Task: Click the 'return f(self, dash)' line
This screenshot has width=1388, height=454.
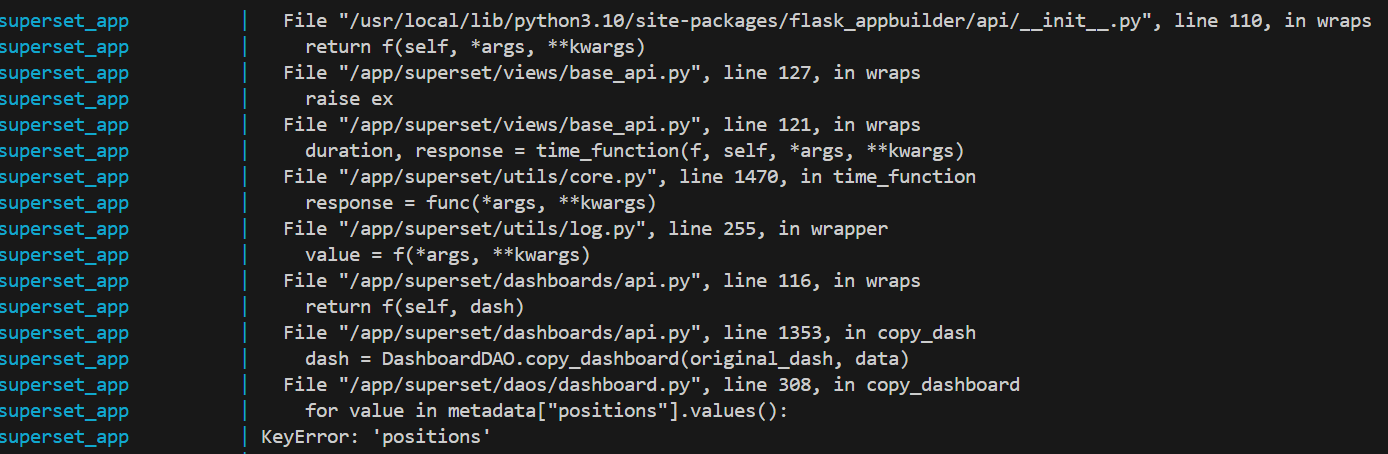Action: [415, 307]
